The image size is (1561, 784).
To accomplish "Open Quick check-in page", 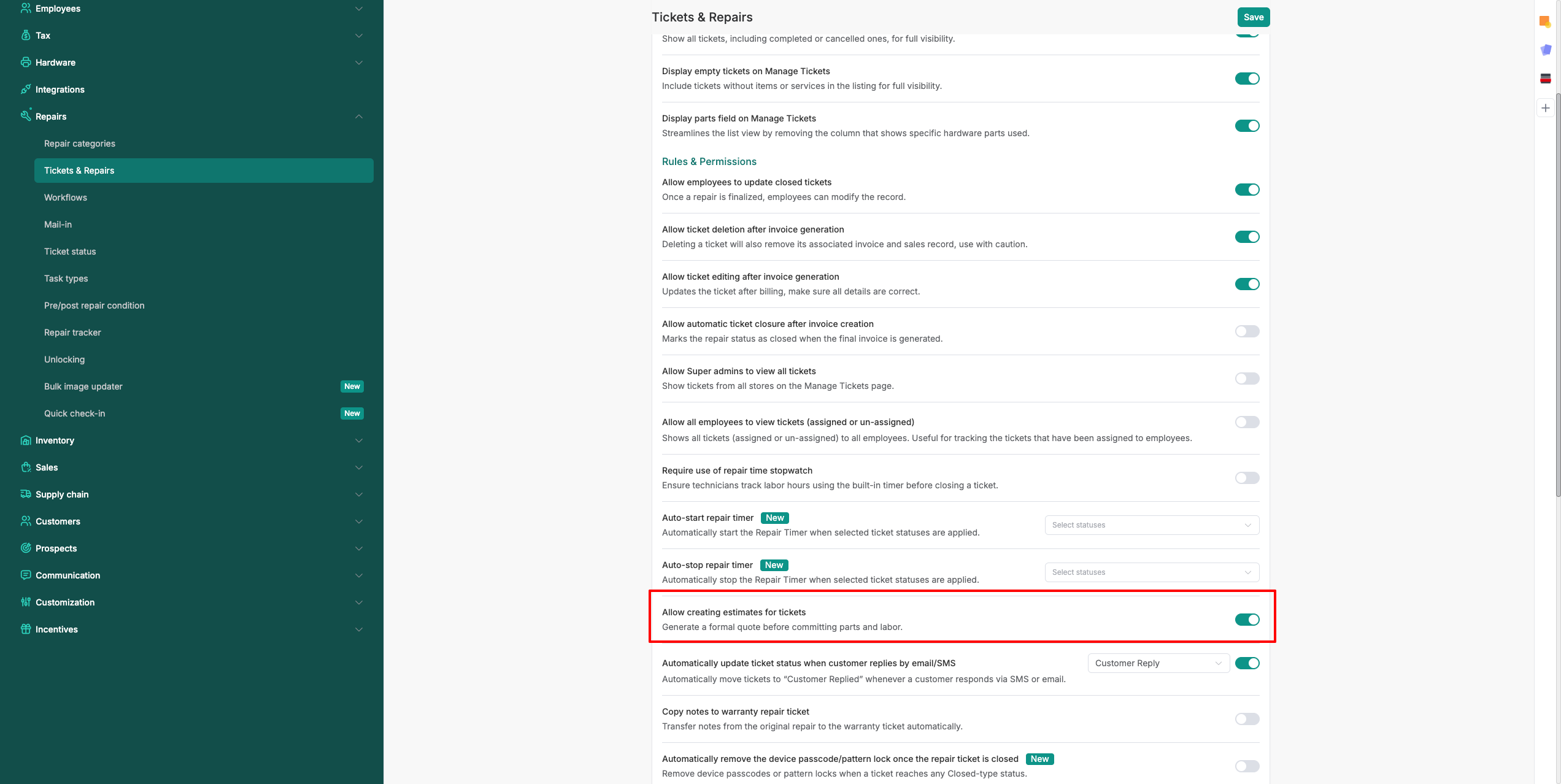I will click(75, 413).
